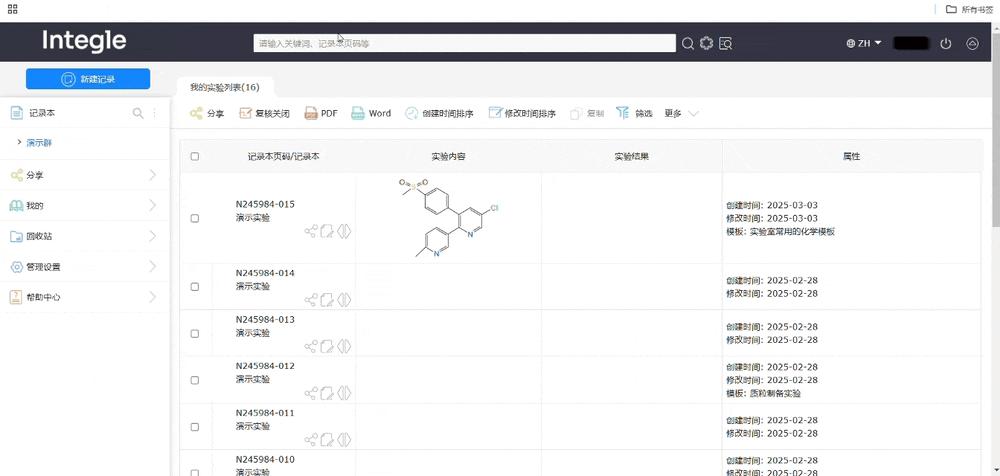Click the 属性 column header
Screen dimensions: 1000x476
pyautogui.click(x=851, y=156)
